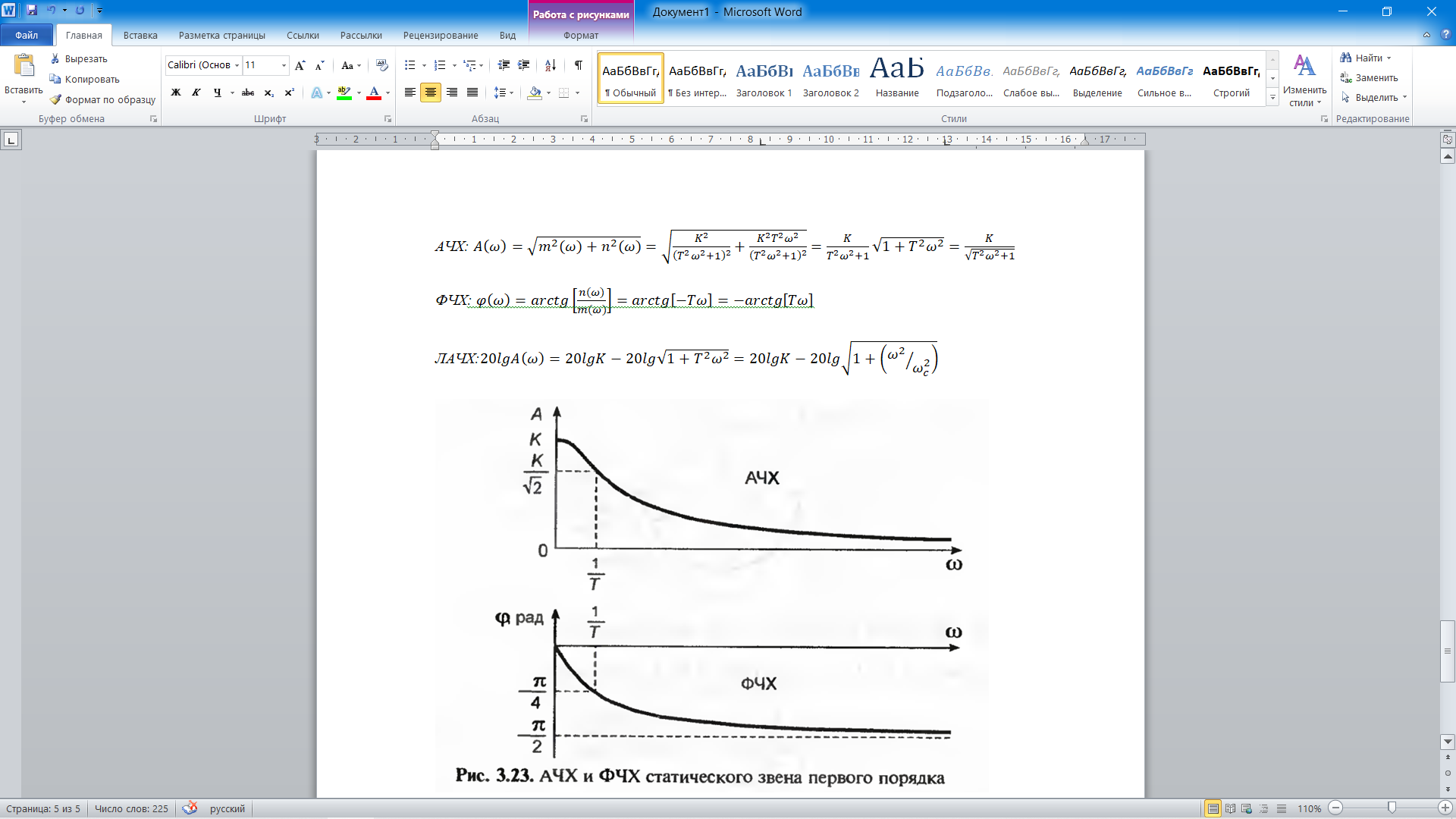The width and height of the screenshot is (1456, 819).
Task: Click the Web Layout view icon
Action: (x=1247, y=808)
